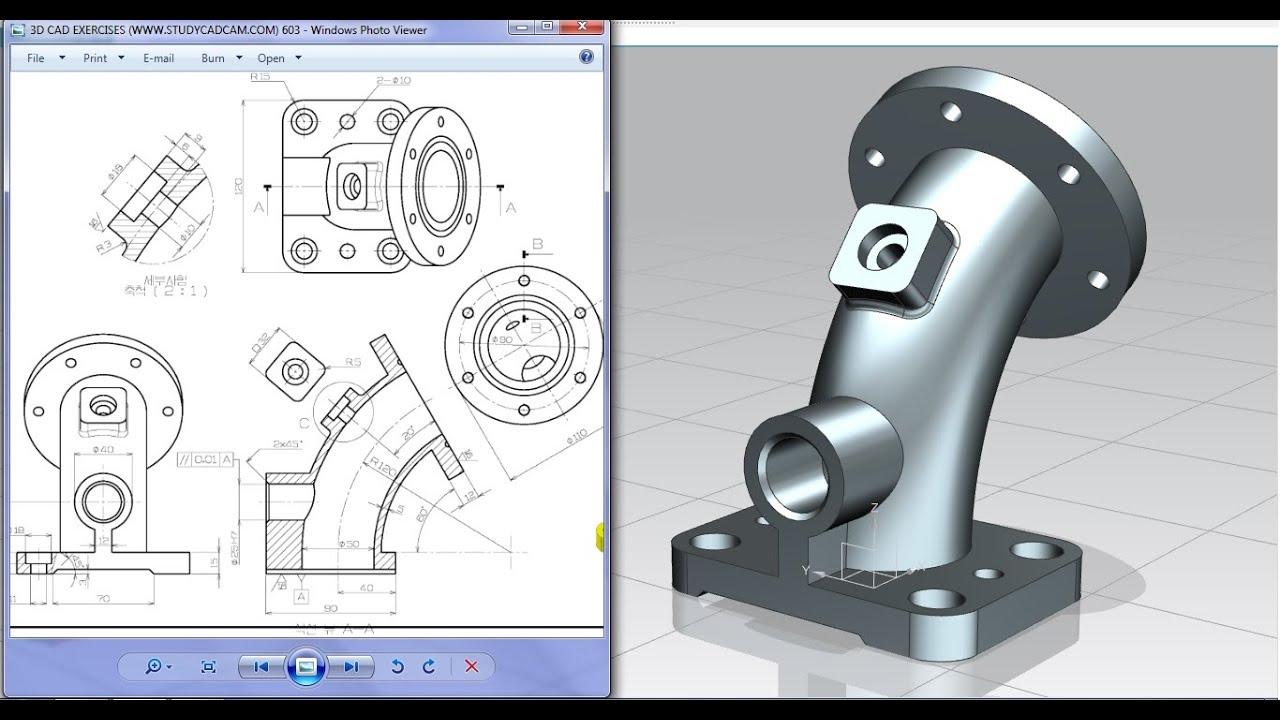Screen dimensions: 1280x720
Task: Rotate the image counterclockwise
Action: tap(398, 666)
